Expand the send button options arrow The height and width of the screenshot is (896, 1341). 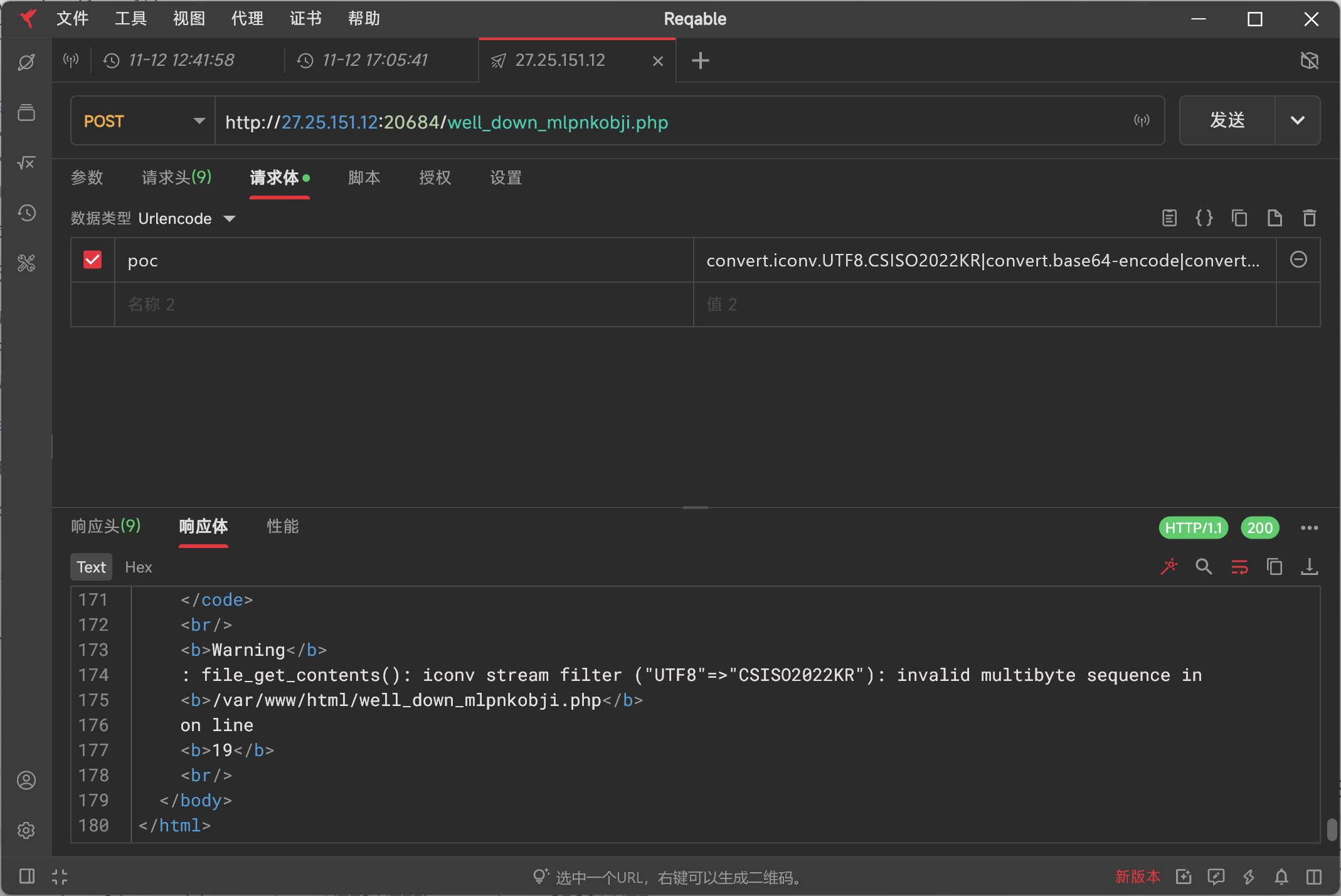tap(1297, 120)
